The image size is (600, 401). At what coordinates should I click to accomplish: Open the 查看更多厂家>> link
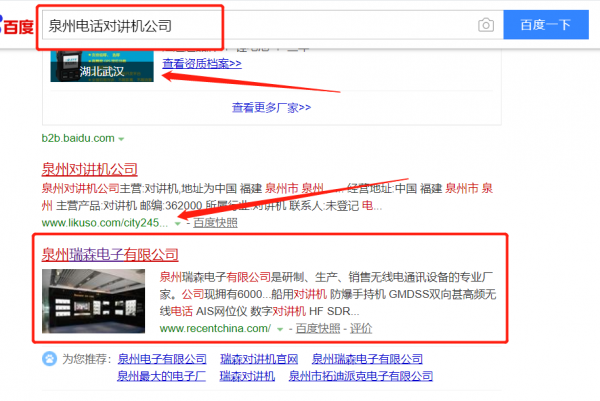[x=271, y=107]
